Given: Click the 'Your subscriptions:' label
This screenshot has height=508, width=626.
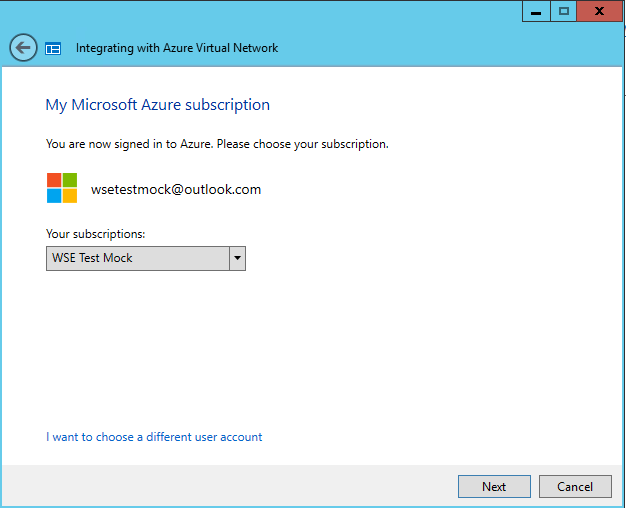Looking at the screenshot, I should coord(95,234).
